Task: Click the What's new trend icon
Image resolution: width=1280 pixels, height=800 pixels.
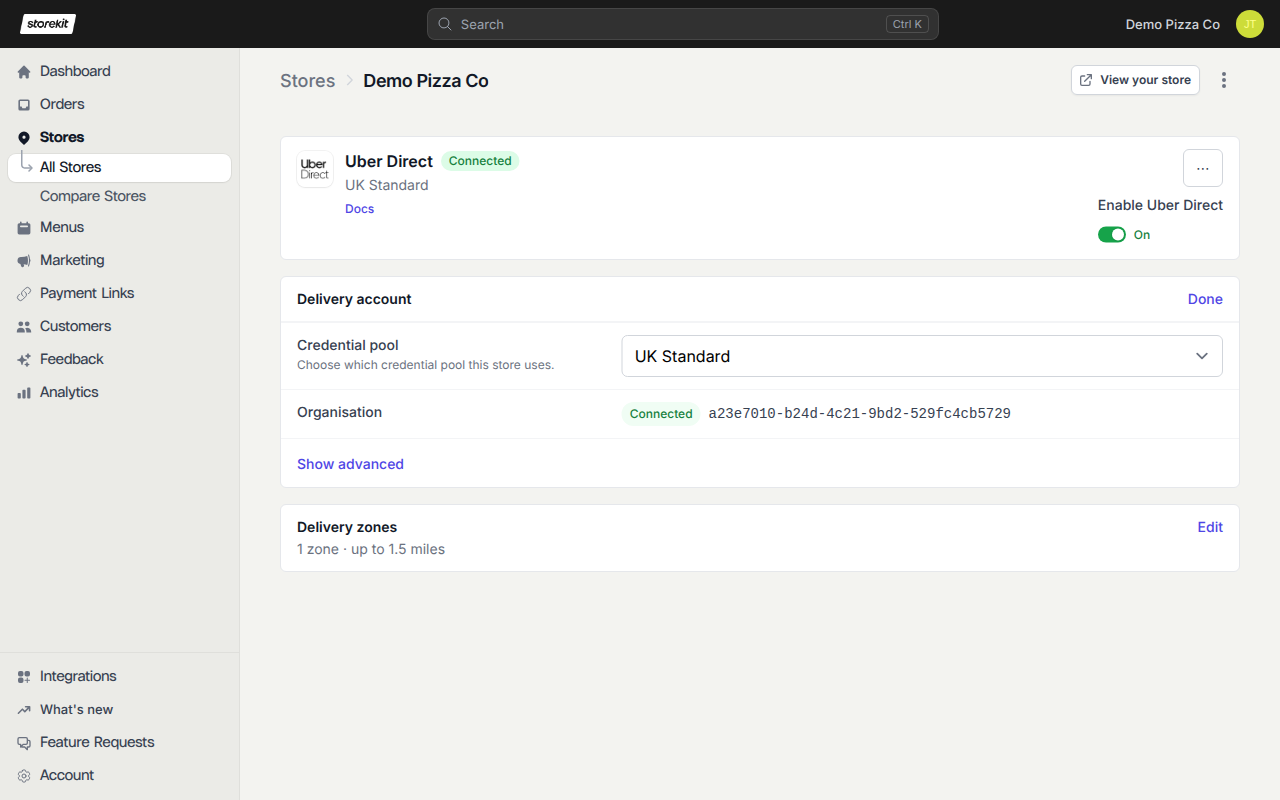Action: click(x=24, y=710)
